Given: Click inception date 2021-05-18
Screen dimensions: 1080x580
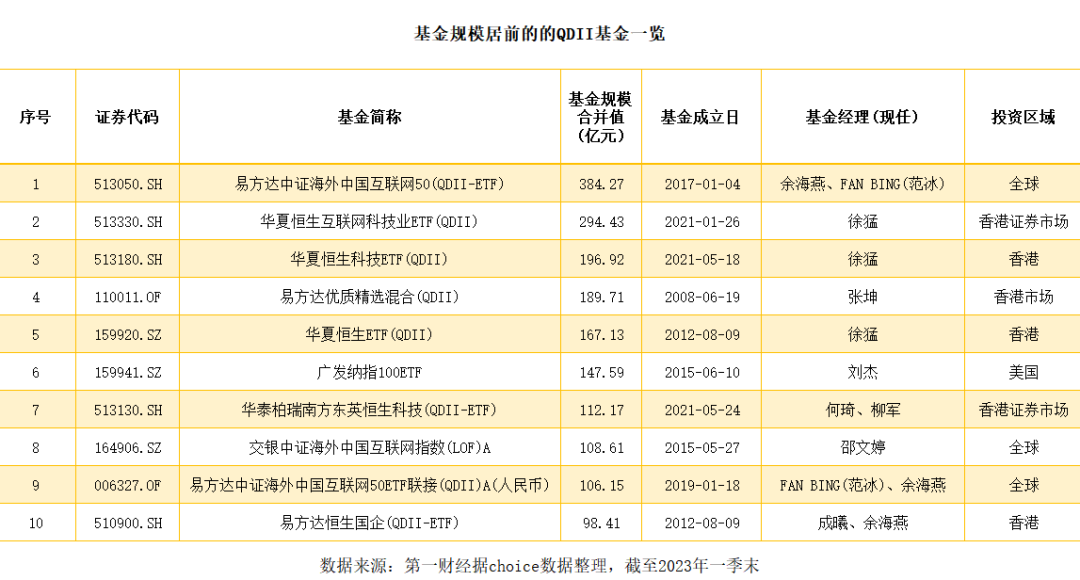Looking at the screenshot, I should click(702, 260).
